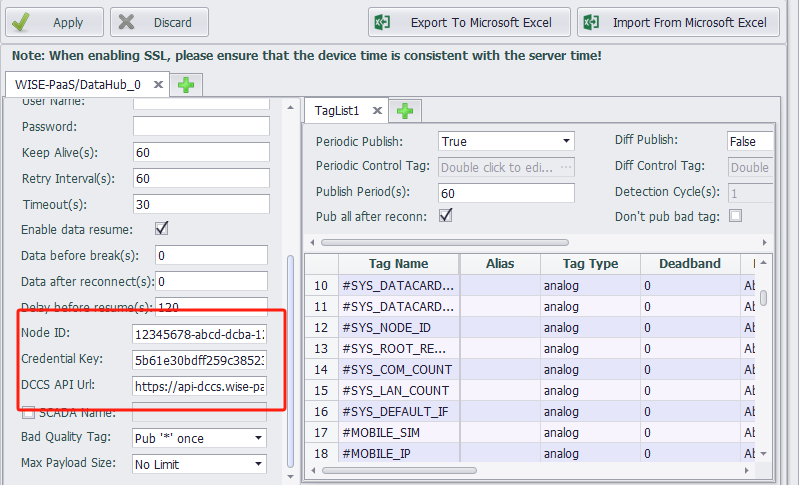Click into the Node ID input field

[200, 333]
